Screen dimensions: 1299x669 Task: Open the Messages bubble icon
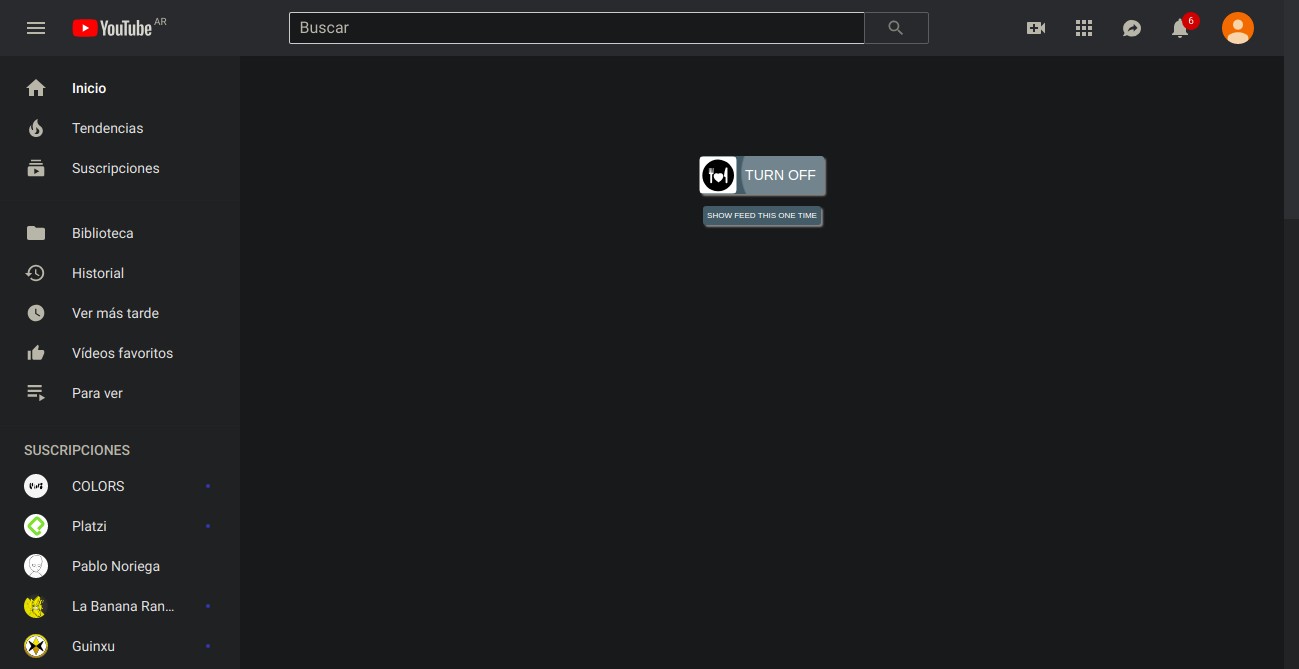[1132, 28]
